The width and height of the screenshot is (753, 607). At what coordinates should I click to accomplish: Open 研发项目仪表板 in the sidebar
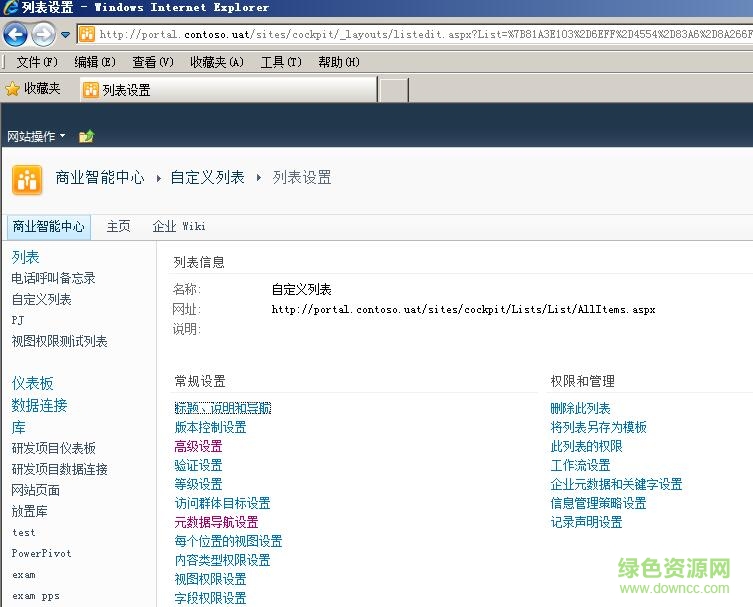click(53, 448)
